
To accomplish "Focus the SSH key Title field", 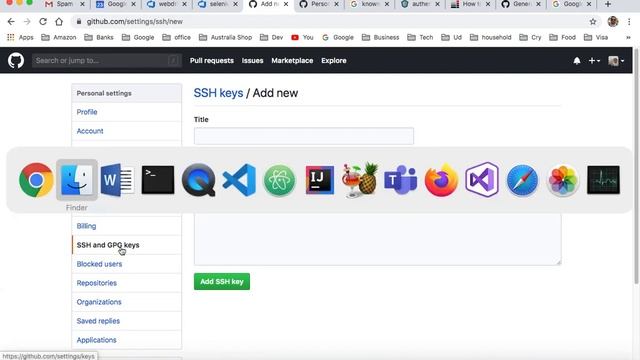I will 304,136.
